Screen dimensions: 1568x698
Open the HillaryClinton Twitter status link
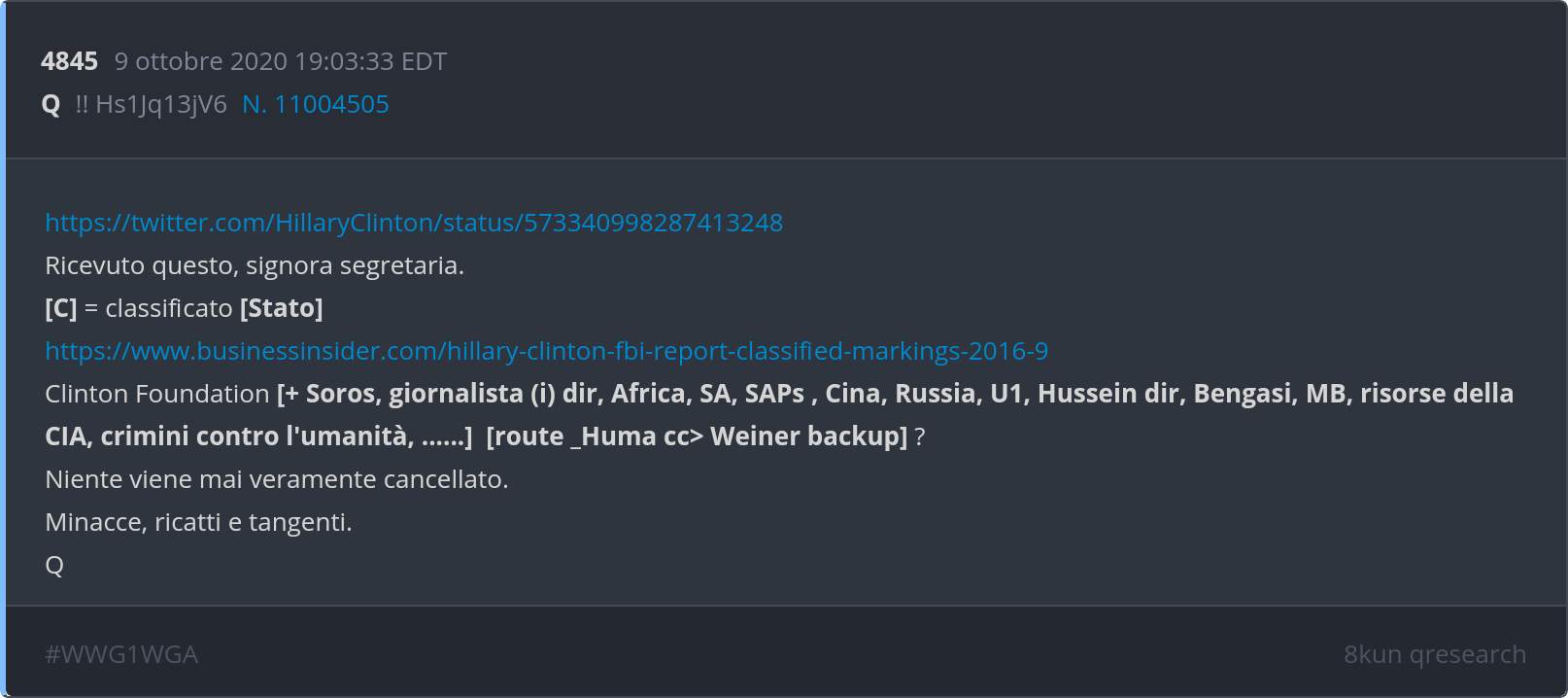click(414, 223)
